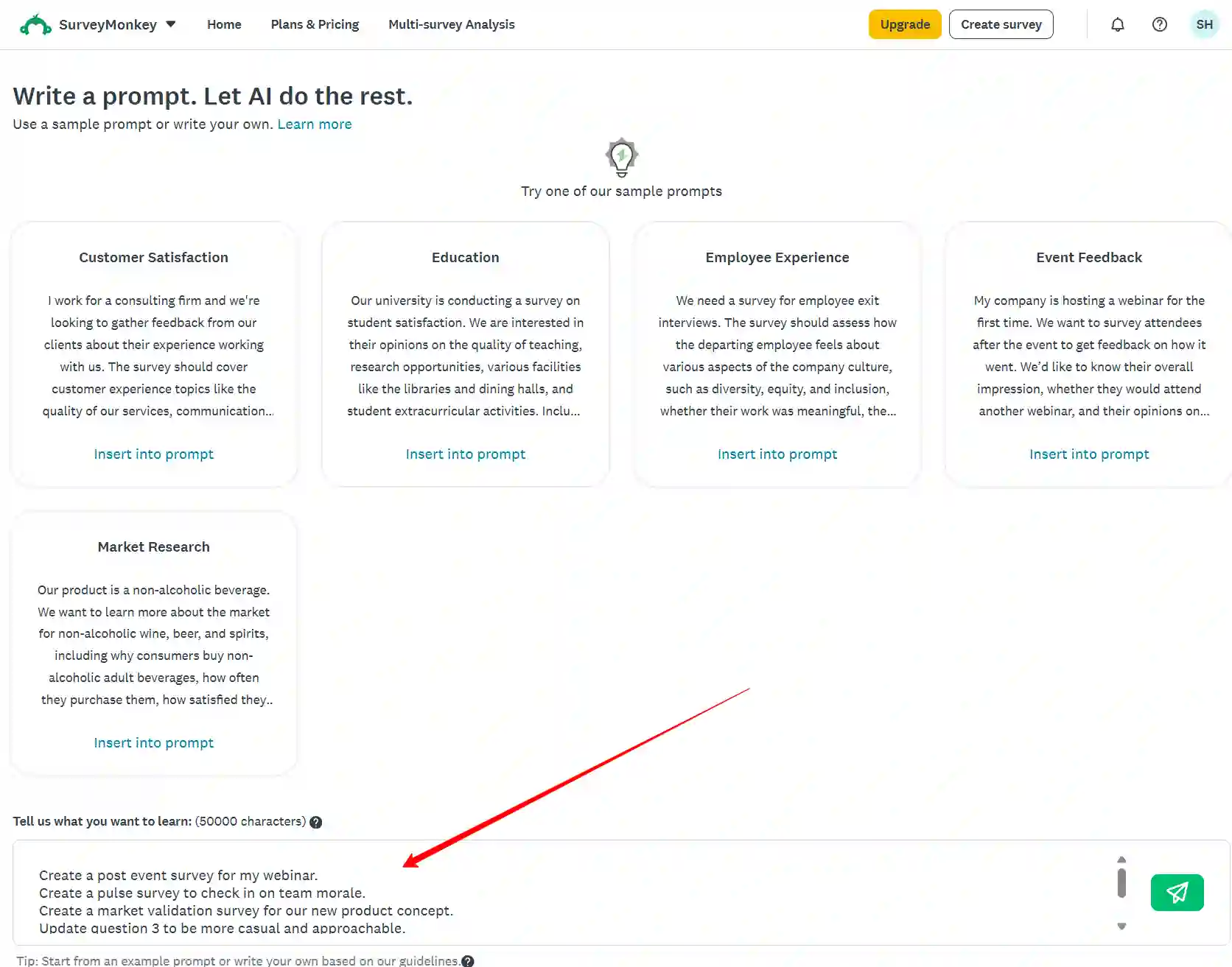Open Multi-survey Analysis

(x=452, y=24)
